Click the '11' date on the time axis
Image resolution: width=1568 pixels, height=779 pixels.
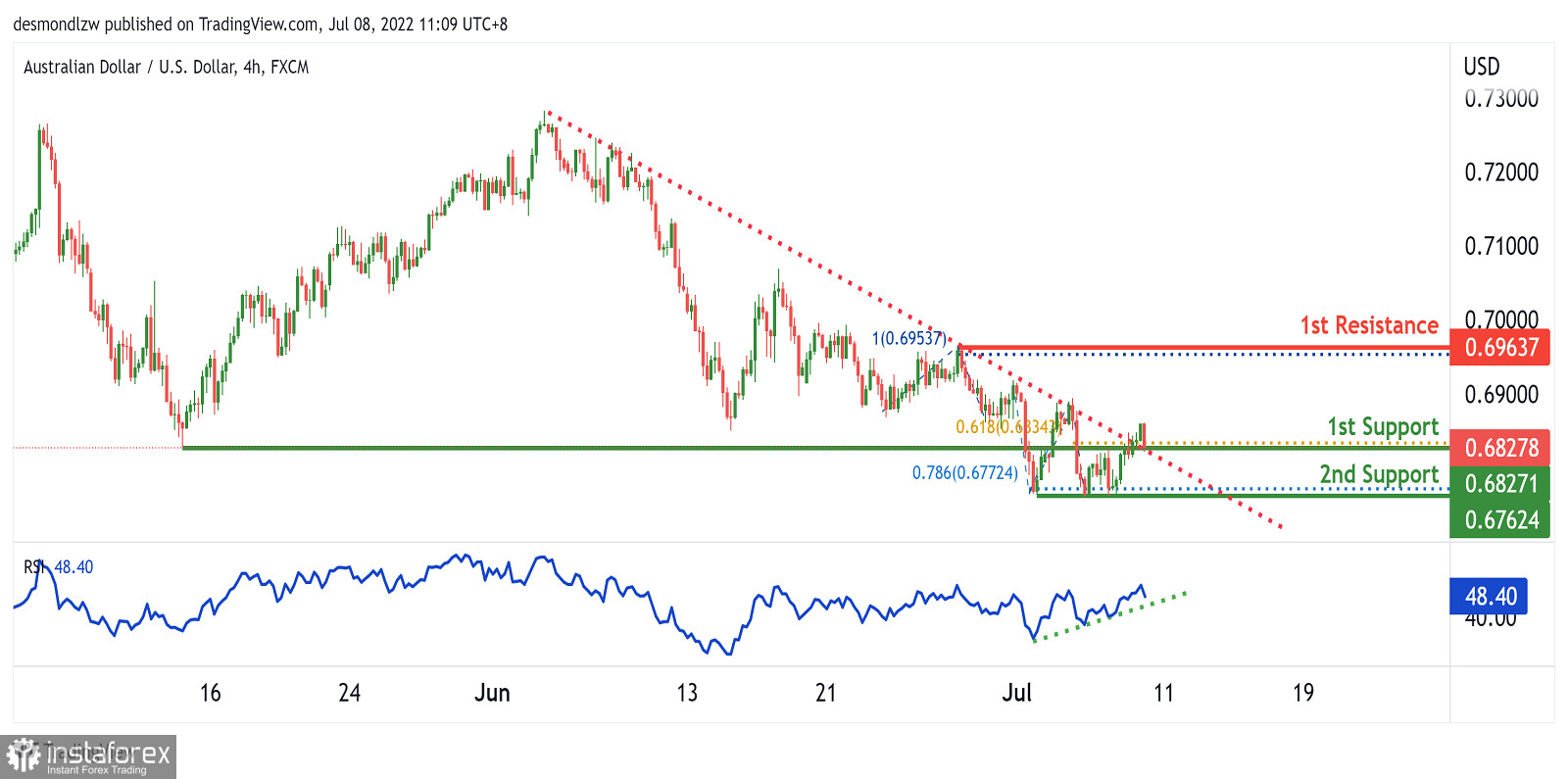(x=1163, y=693)
